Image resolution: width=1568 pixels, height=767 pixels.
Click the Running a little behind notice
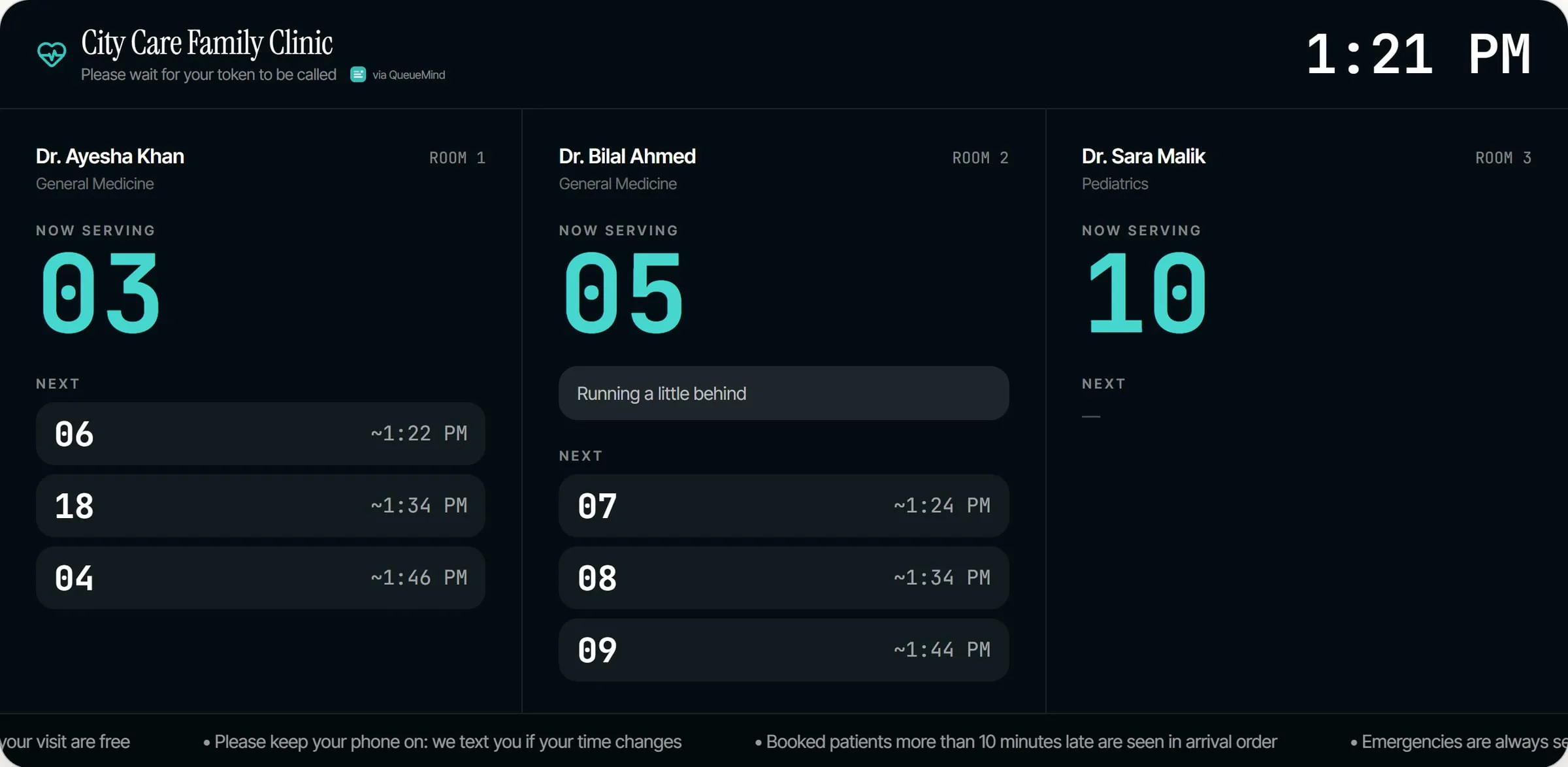pyautogui.click(x=783, y=393)
